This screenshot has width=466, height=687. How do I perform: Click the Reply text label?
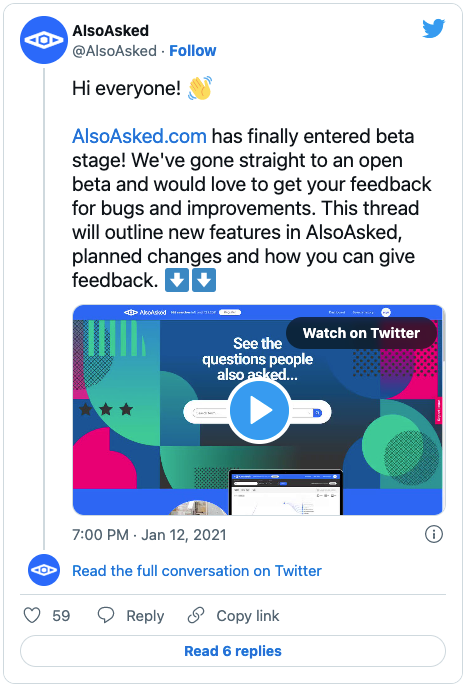[x=145, y=616]
